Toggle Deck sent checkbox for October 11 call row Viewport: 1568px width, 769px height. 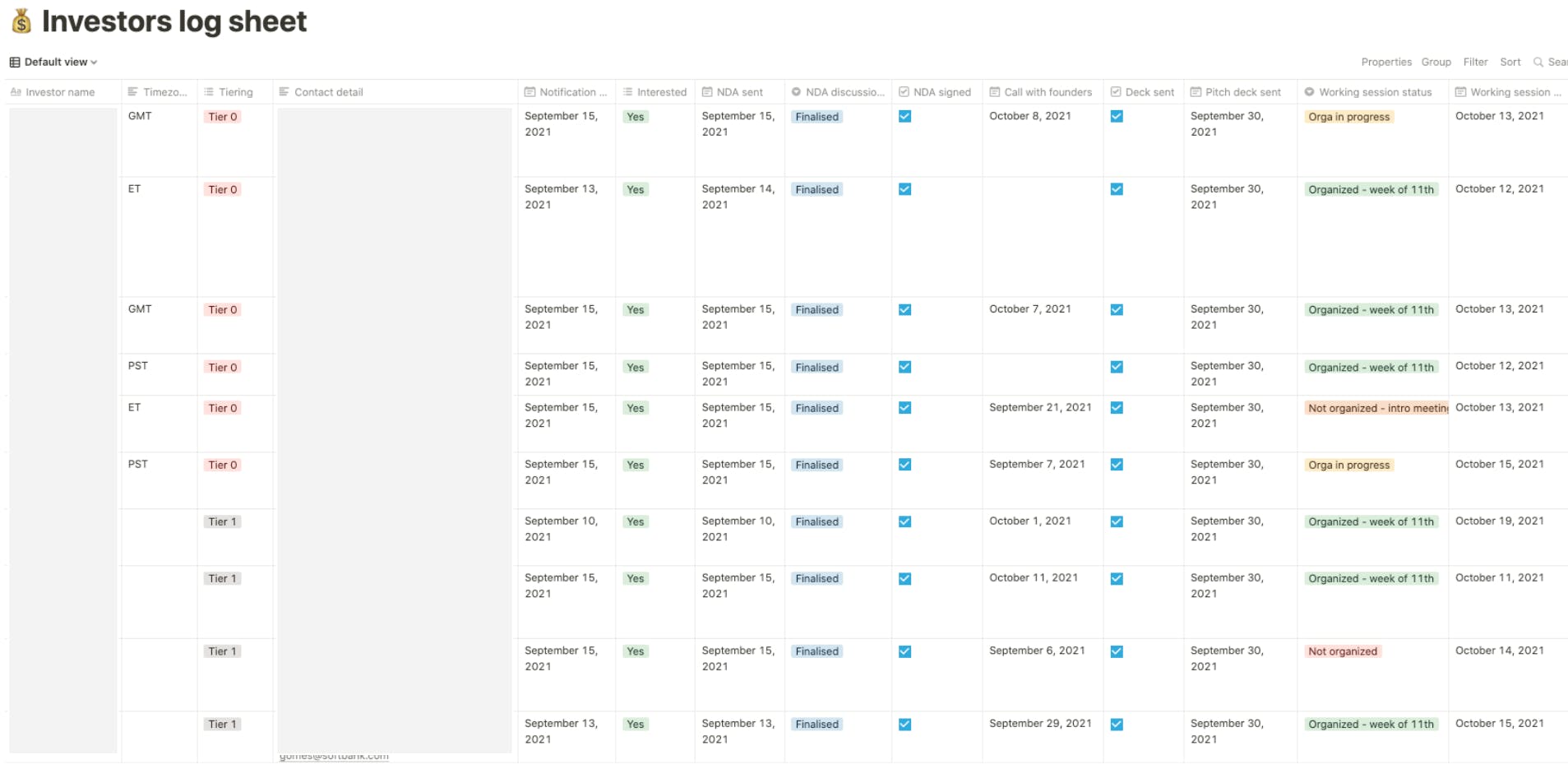pyautogui.click(x=1117, y=579)
